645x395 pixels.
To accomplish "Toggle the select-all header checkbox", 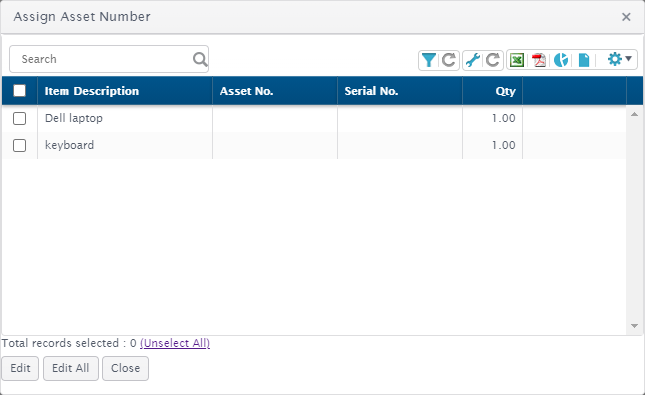I will pyautogui.click(x=19, y=91).
